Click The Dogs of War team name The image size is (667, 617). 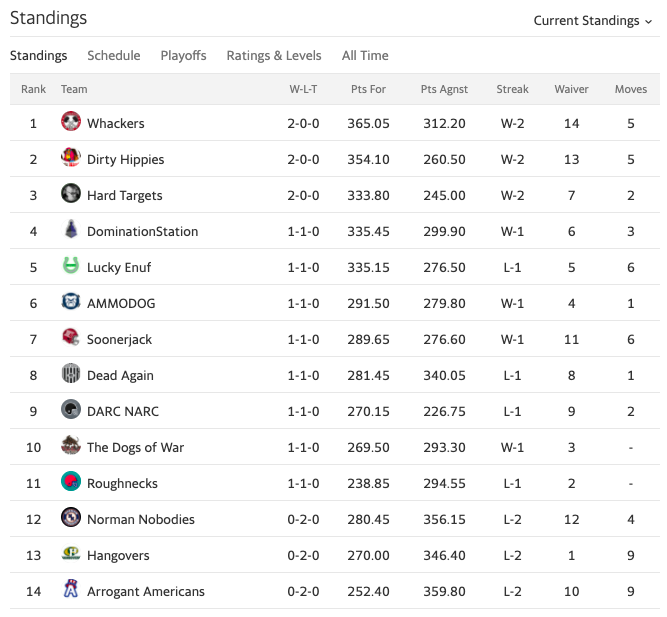(x=135, y=448)
